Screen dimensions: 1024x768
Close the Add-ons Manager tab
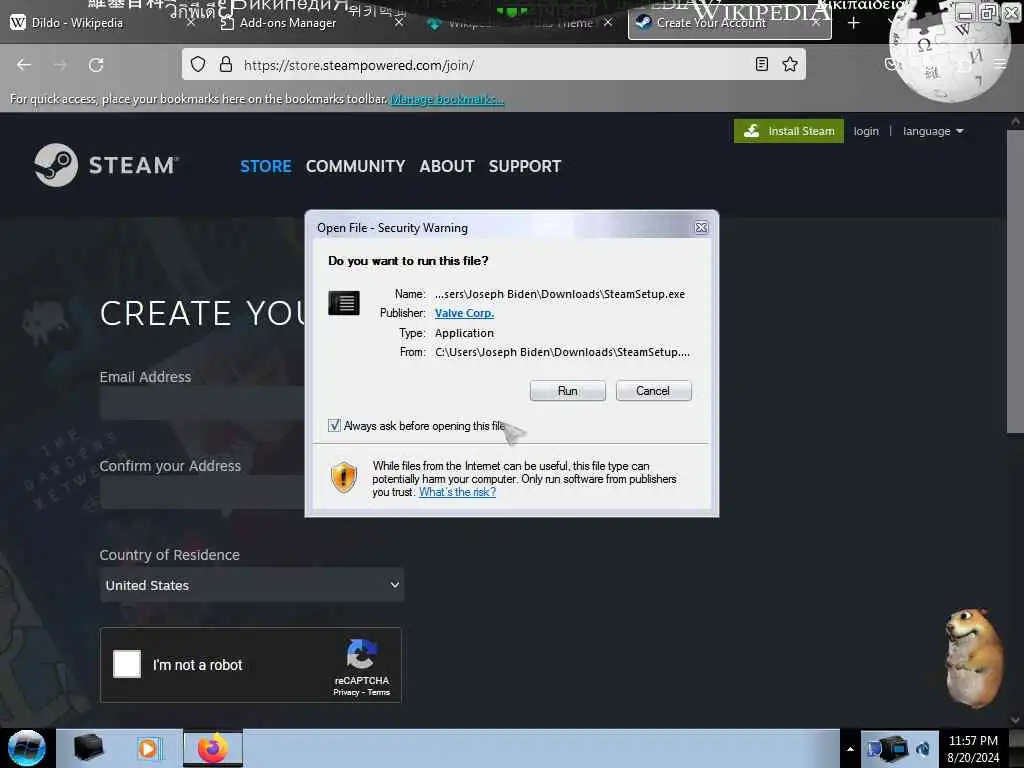(399, 22)
